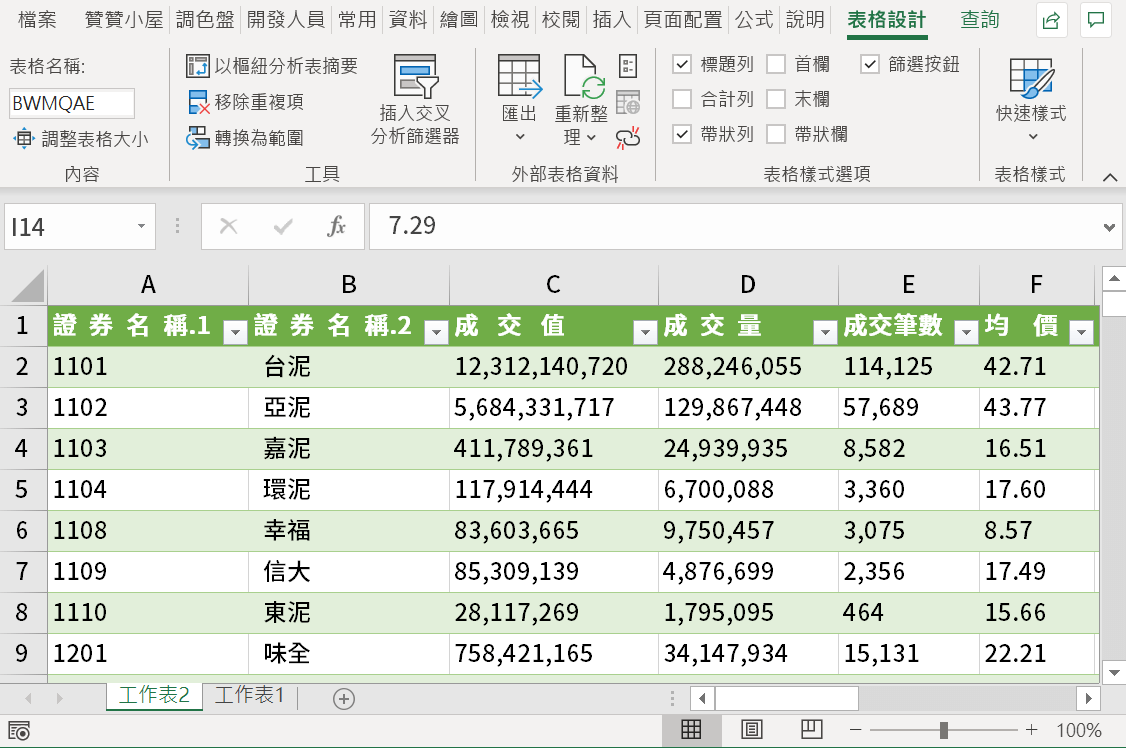1126x748 pixels.
Task: Click the Refresh (重新整理) icon
Action: click(x=580, y=76)
